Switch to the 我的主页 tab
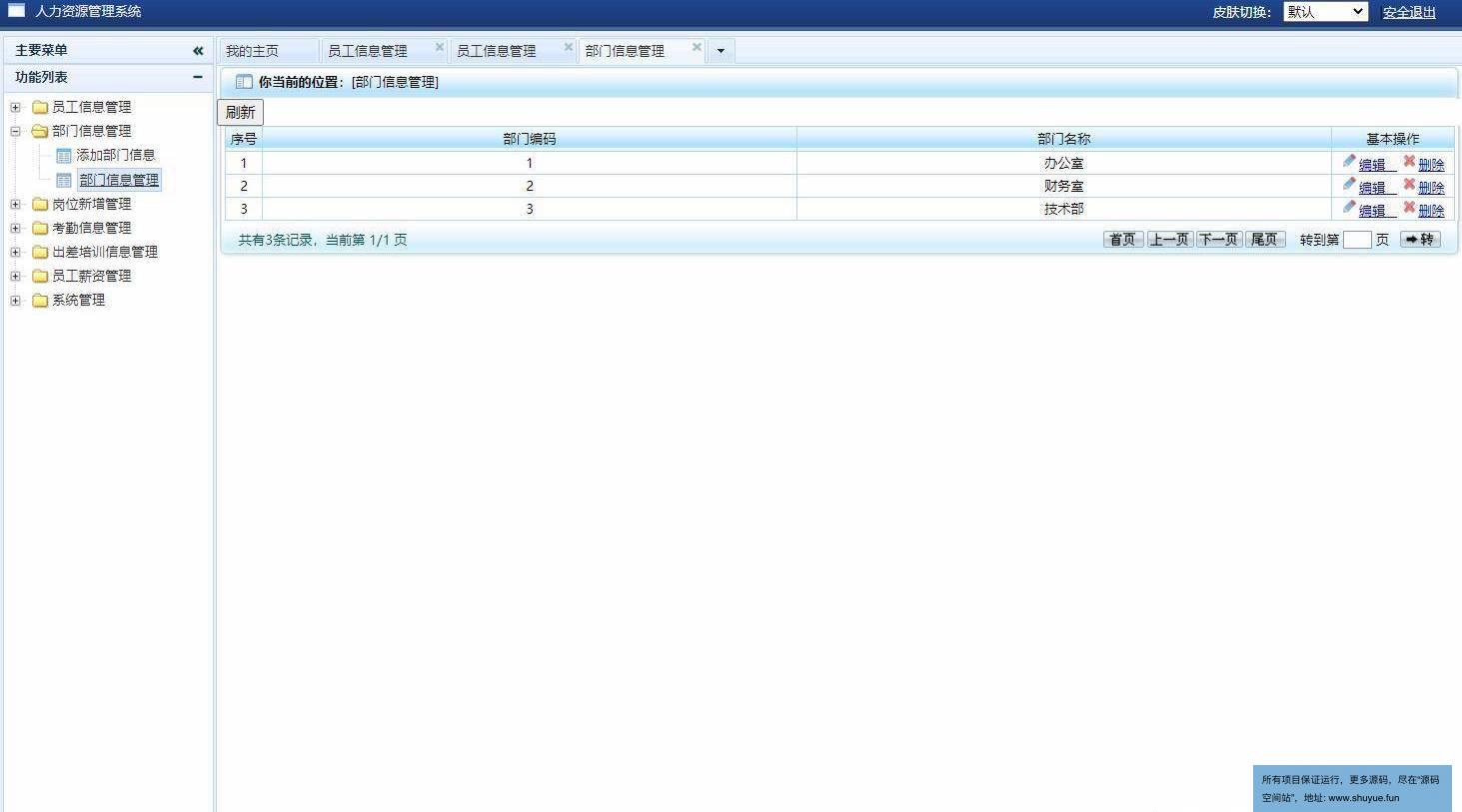1462x812 pixels. point(253,51)
